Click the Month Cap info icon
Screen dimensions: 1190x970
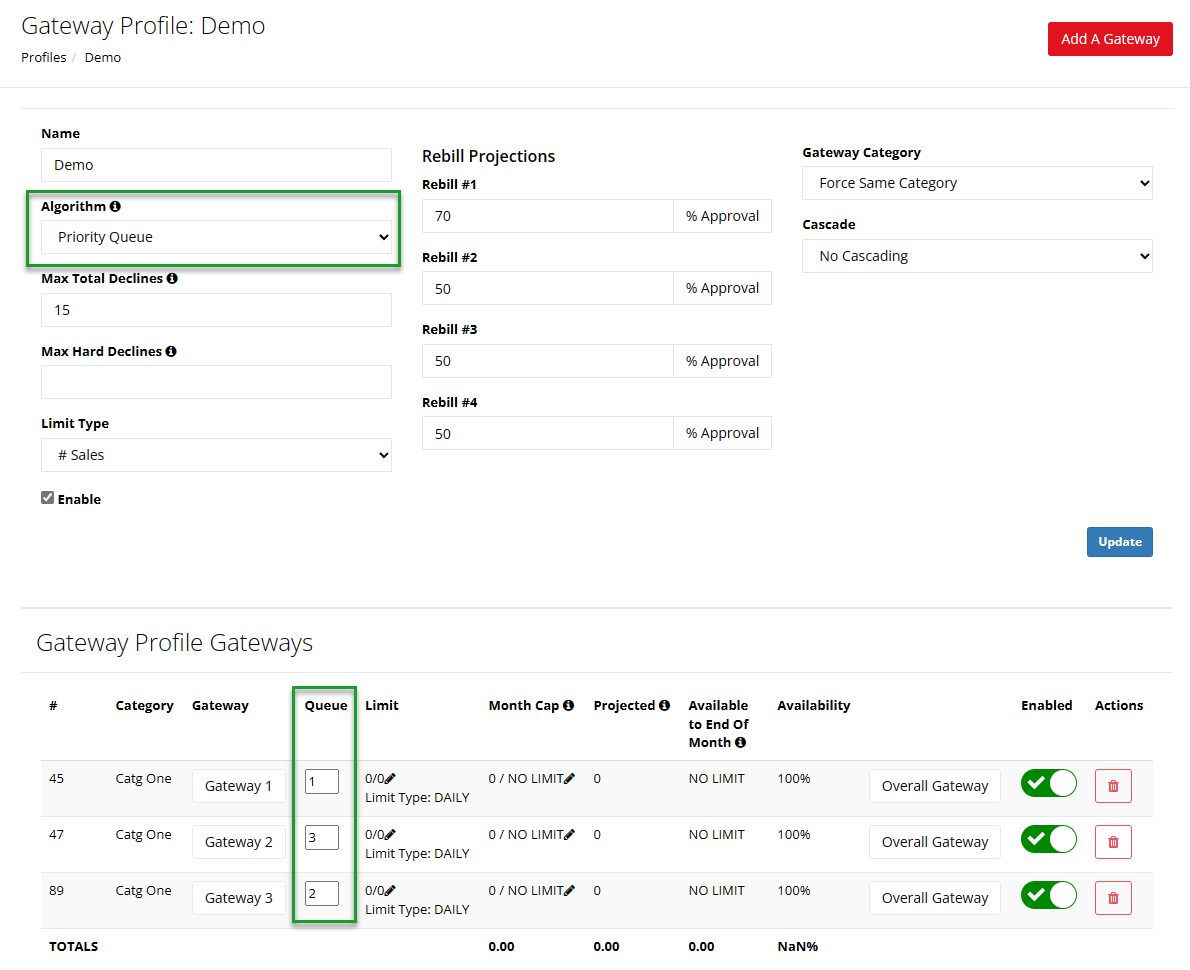[x=568, y=705]
